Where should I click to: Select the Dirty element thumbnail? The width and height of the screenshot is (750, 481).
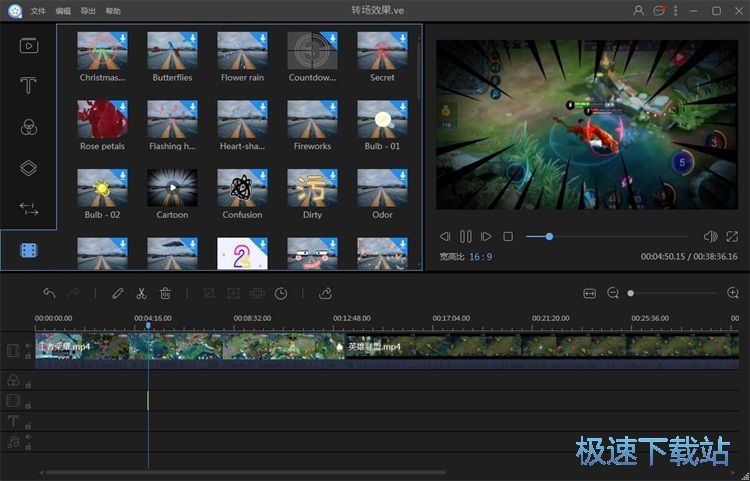click(x=312, y=188)
